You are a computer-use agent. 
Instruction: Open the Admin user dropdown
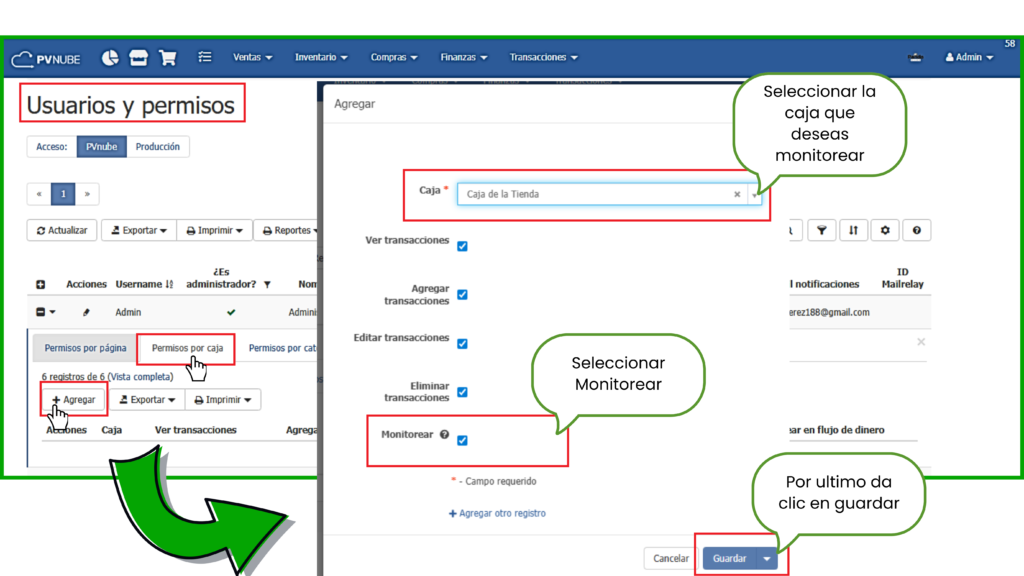(x=969, y=58)
